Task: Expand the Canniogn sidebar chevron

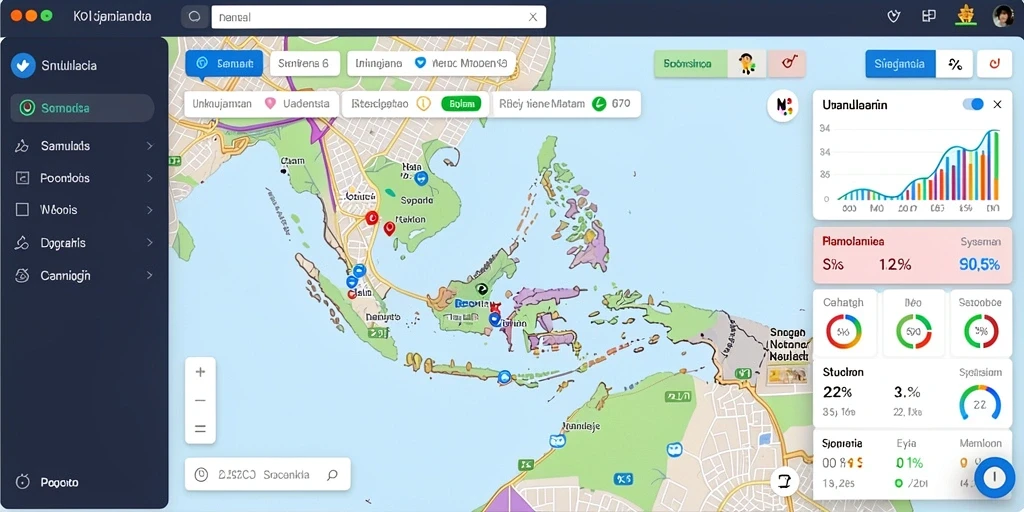Action: [150, 276]
